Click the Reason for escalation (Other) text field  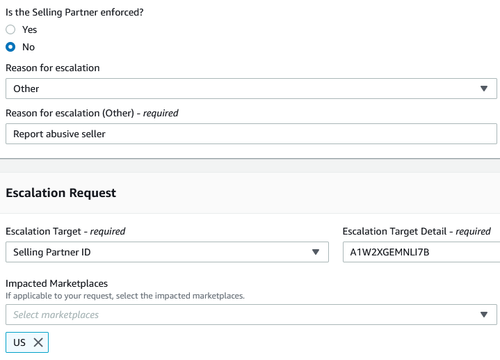pyautogui.click(x=251, y=134)
